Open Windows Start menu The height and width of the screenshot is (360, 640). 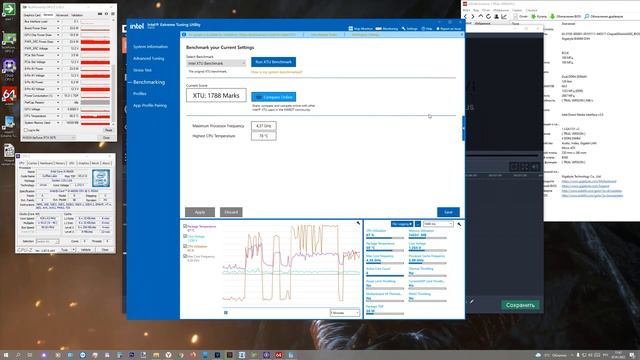[6, 355]
